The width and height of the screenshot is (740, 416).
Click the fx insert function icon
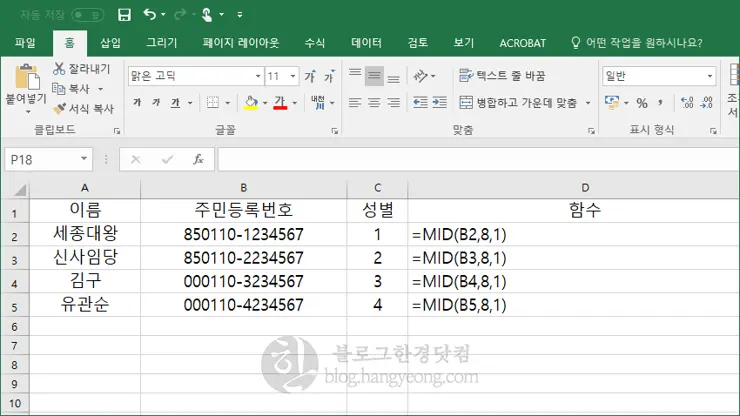point(198,160)
